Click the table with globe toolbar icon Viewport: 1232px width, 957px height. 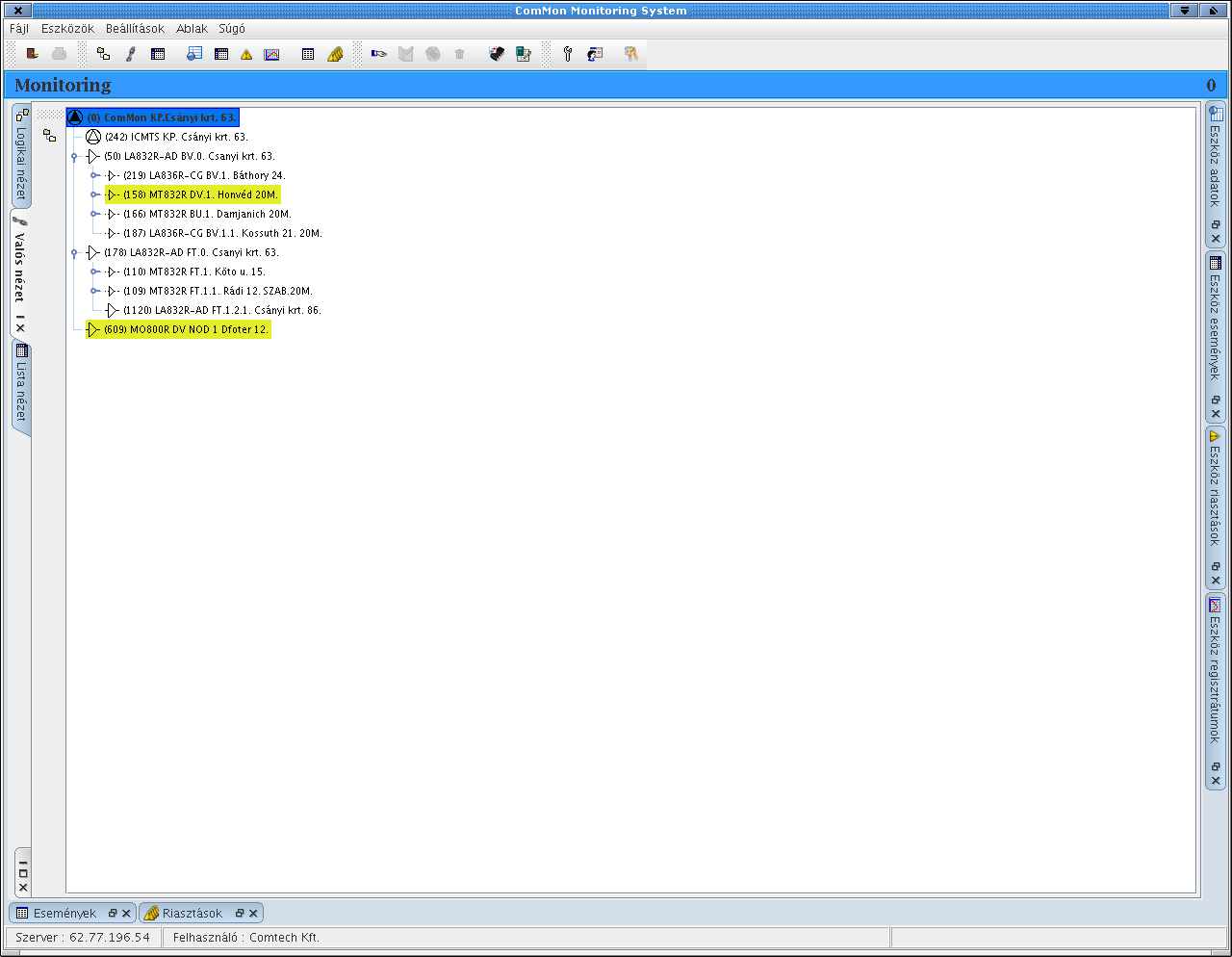click(x=194, y=54)
